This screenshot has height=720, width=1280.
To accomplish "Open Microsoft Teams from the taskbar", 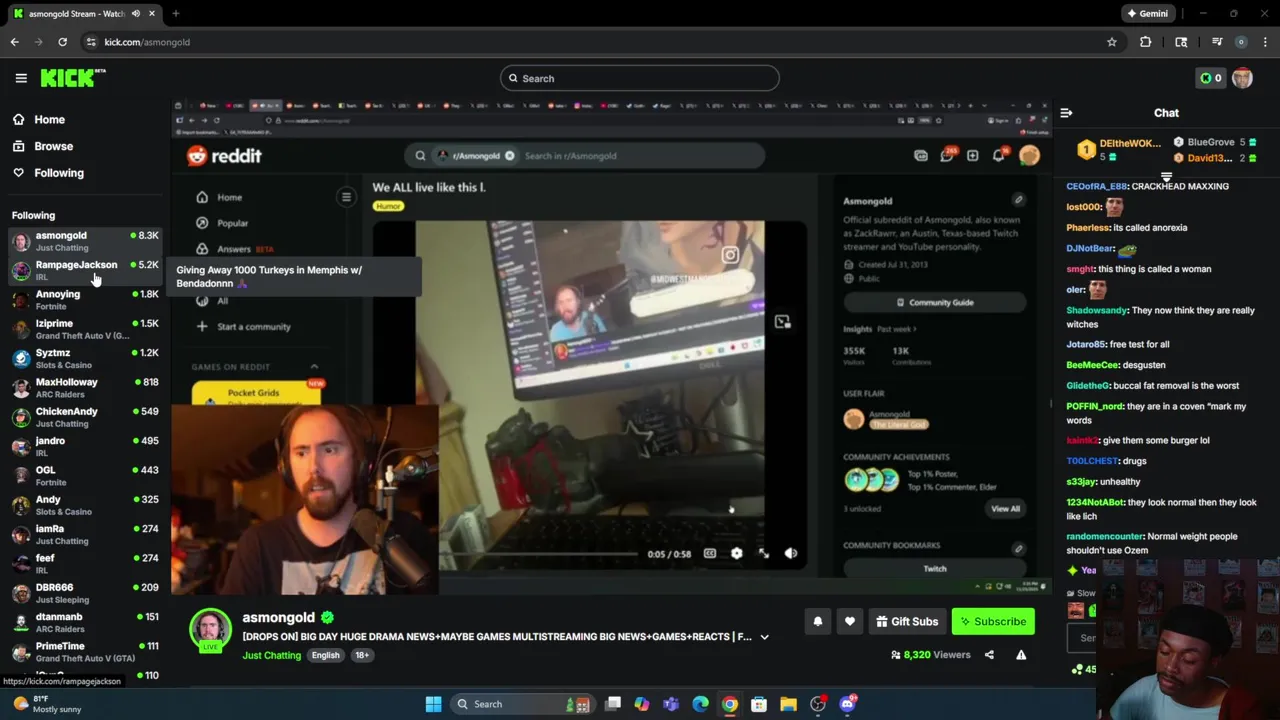I will [x=671, y=704].
